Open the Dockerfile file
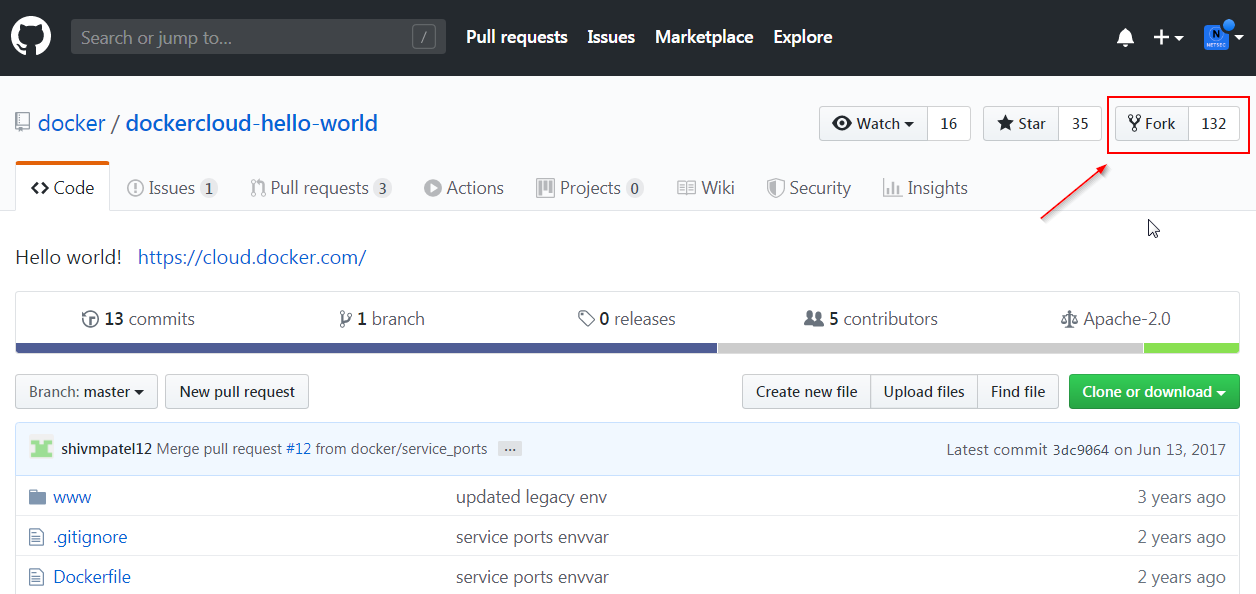Screen dimensions: 1256x594 (x=92, y=577)
